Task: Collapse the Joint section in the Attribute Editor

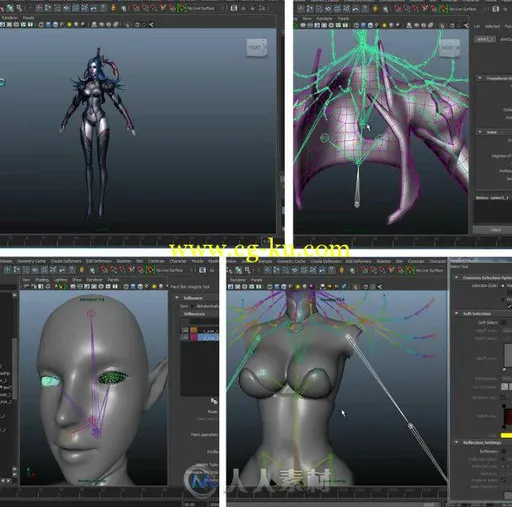Action: tap(480, 132)
